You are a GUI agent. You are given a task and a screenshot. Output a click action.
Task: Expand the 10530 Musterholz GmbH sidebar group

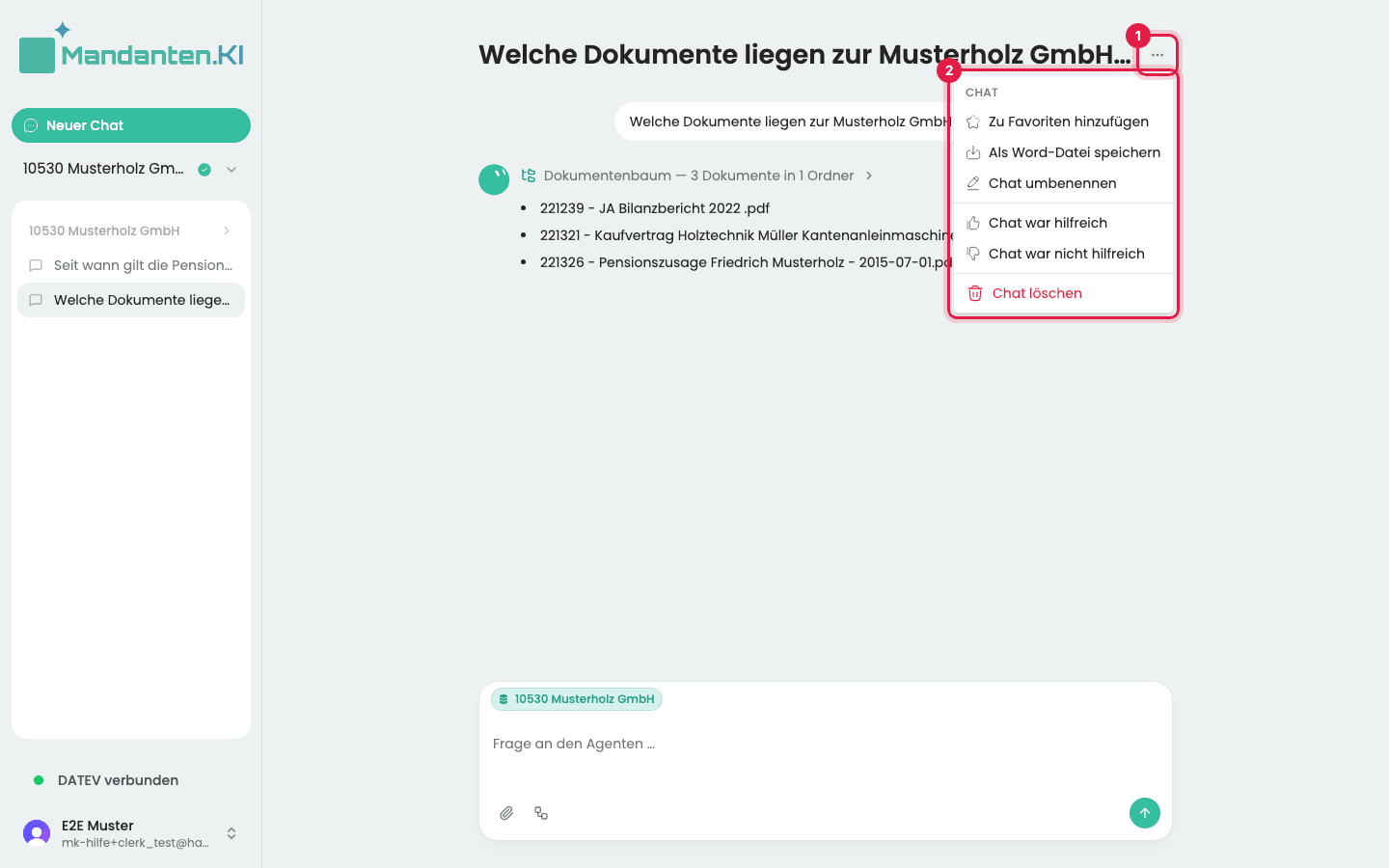(x=227, y=231)
